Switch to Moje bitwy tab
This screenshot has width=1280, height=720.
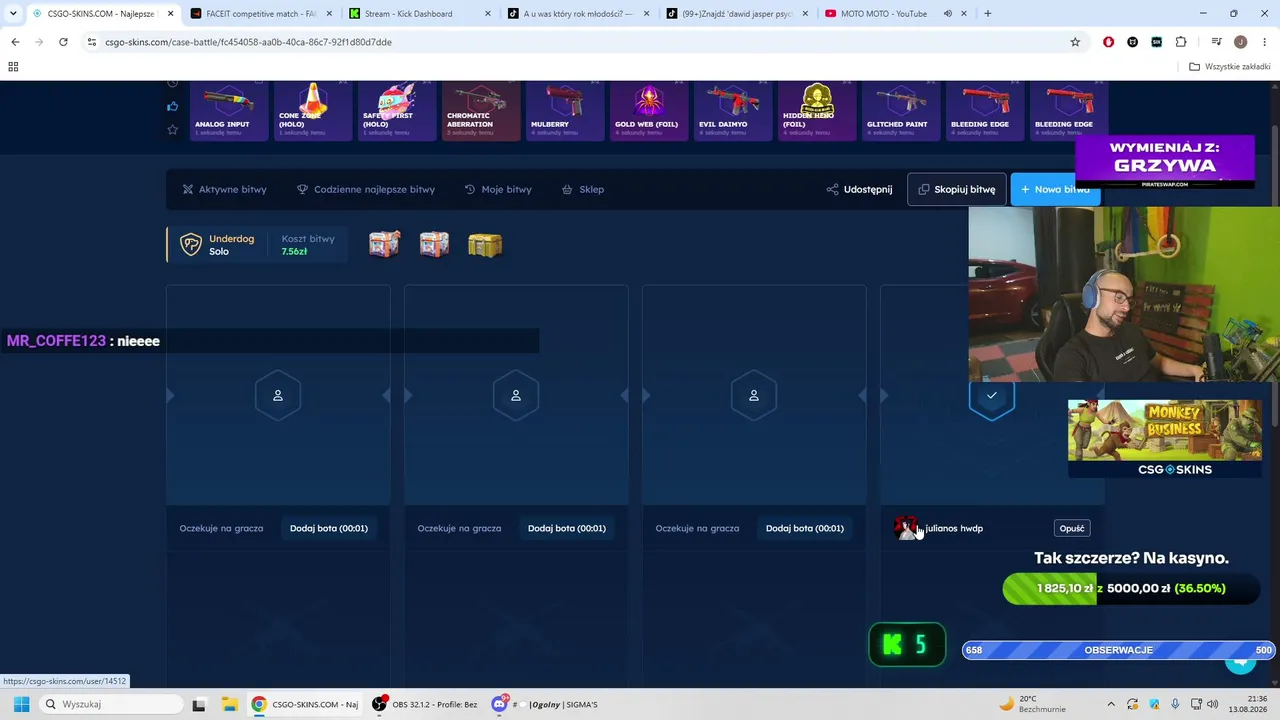tap(498, 189)
